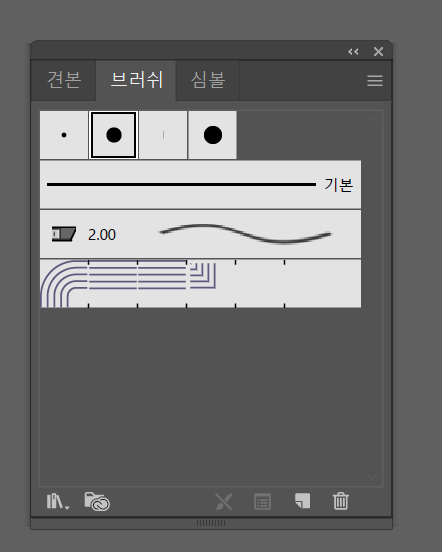The width and height of the screenshot is (442, 552).
Task: Open the panel hamburger menu
Action: tap(375, 81)
